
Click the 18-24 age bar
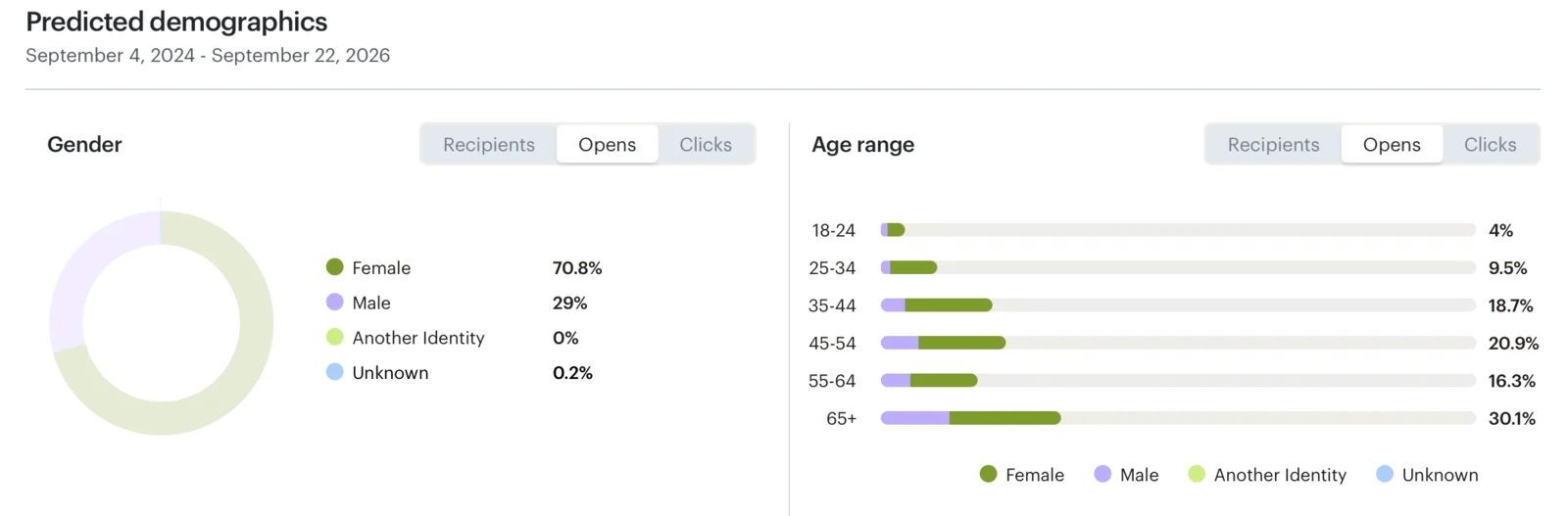[1178, 230]
